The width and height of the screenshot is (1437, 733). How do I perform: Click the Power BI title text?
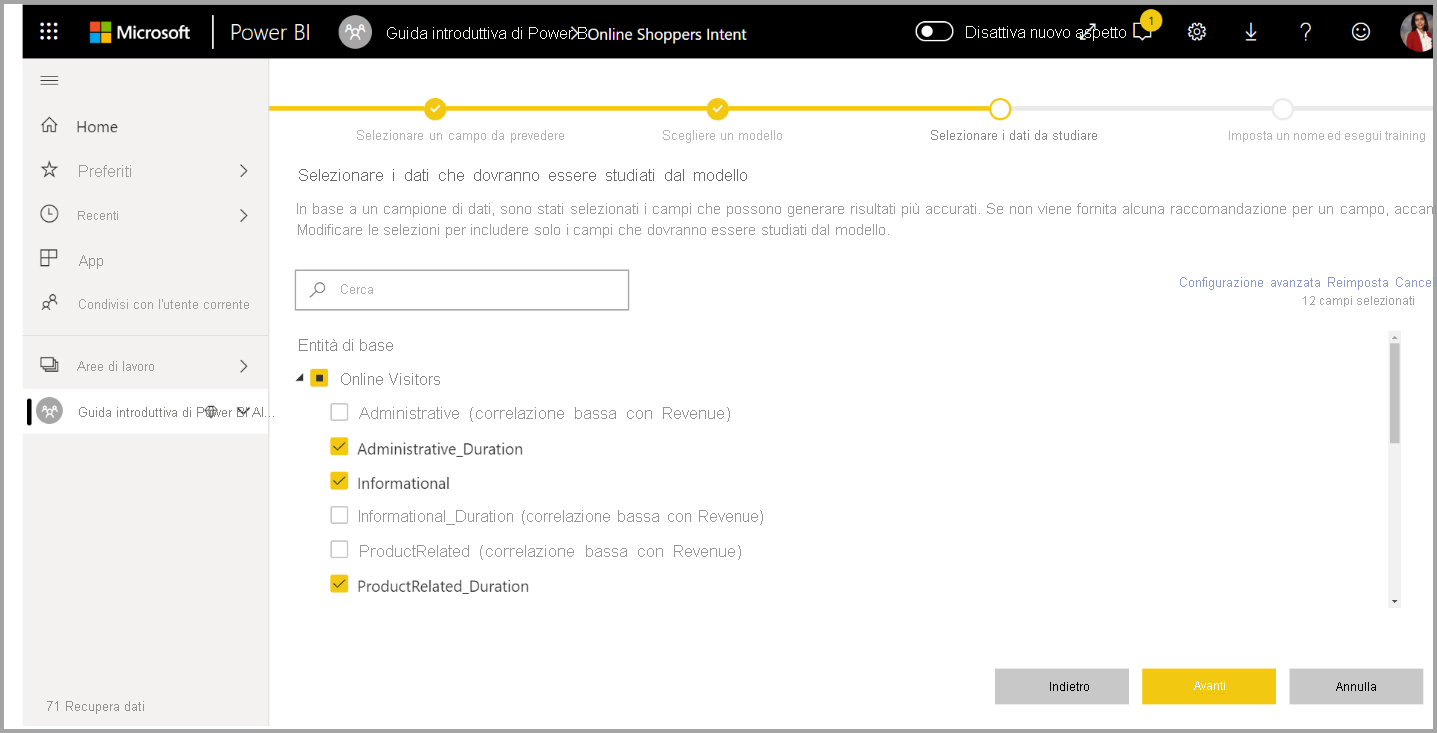pyautogui.click(x=270, y=32)
